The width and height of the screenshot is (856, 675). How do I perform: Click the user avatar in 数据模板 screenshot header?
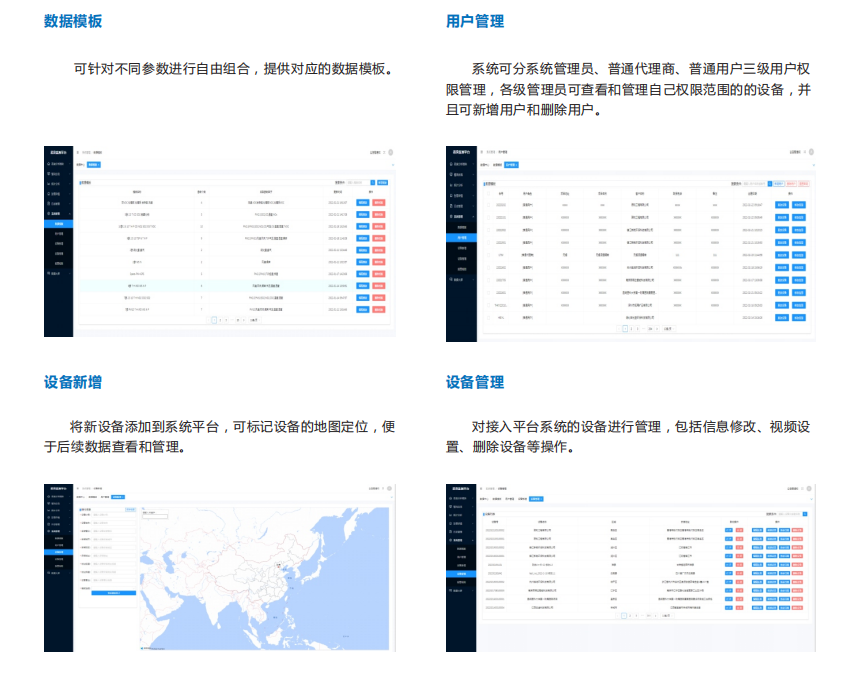[x=390, y=152]
